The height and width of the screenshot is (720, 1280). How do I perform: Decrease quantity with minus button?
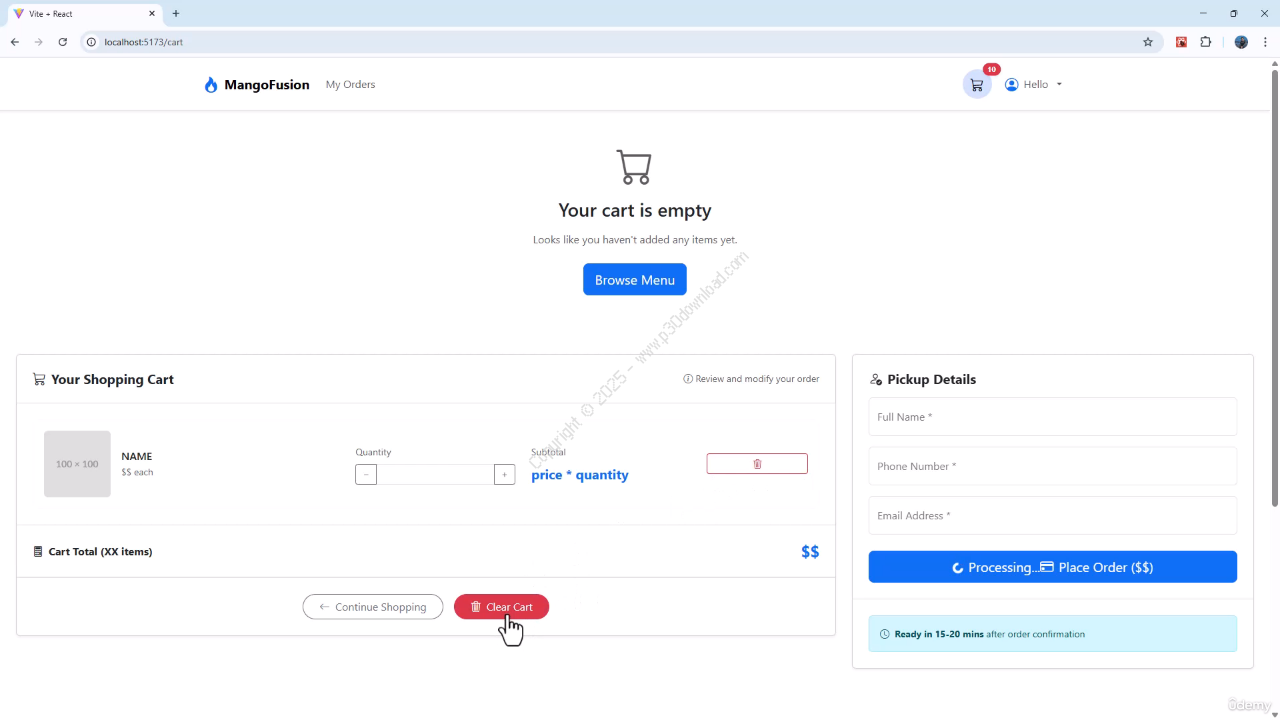coord(366,475)
